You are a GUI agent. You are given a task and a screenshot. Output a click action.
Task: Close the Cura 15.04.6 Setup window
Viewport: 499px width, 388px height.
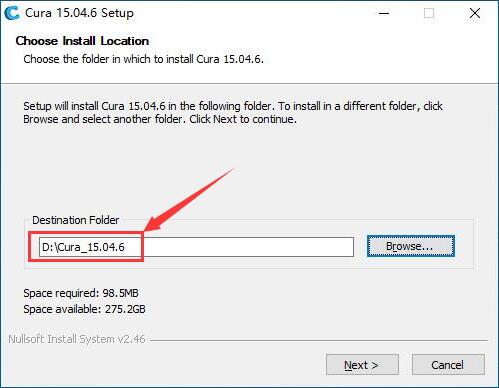pyautogui.click(x=475, y=13)
